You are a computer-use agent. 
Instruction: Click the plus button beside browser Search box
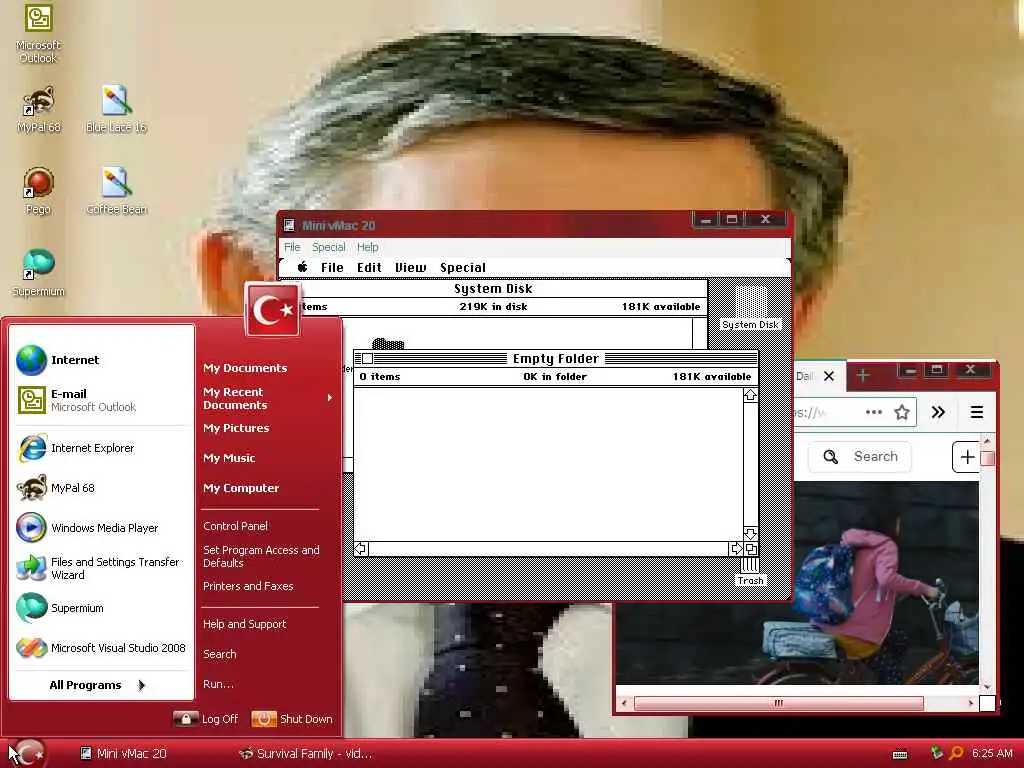[x=967, y=456]
